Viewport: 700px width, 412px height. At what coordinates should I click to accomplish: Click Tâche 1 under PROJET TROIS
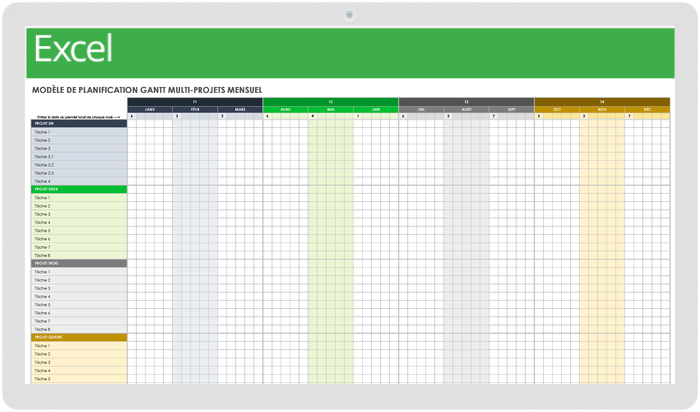[x=79, y=272]
